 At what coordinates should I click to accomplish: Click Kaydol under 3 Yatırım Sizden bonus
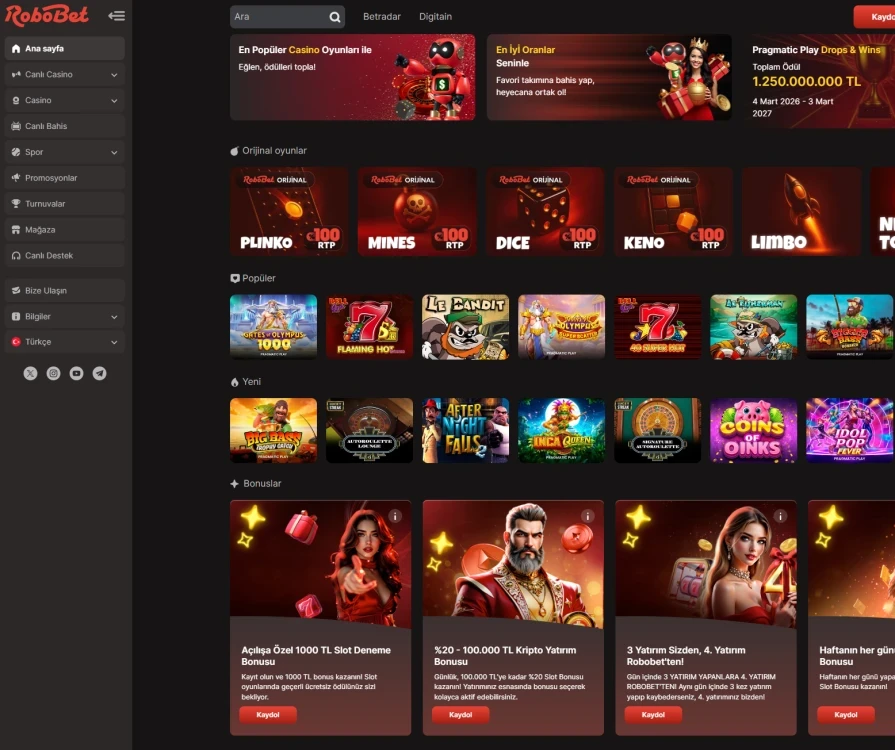coord(653,715)
